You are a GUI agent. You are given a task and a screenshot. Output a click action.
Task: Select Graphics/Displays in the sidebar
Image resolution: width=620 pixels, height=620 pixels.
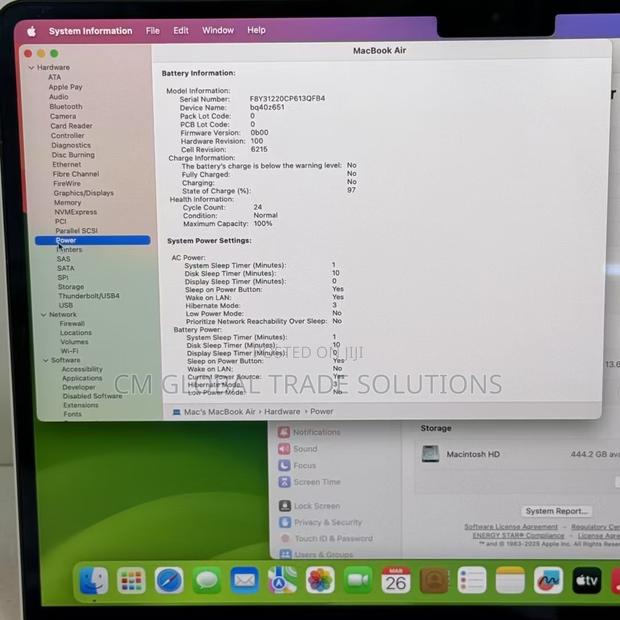click(84, 193)
